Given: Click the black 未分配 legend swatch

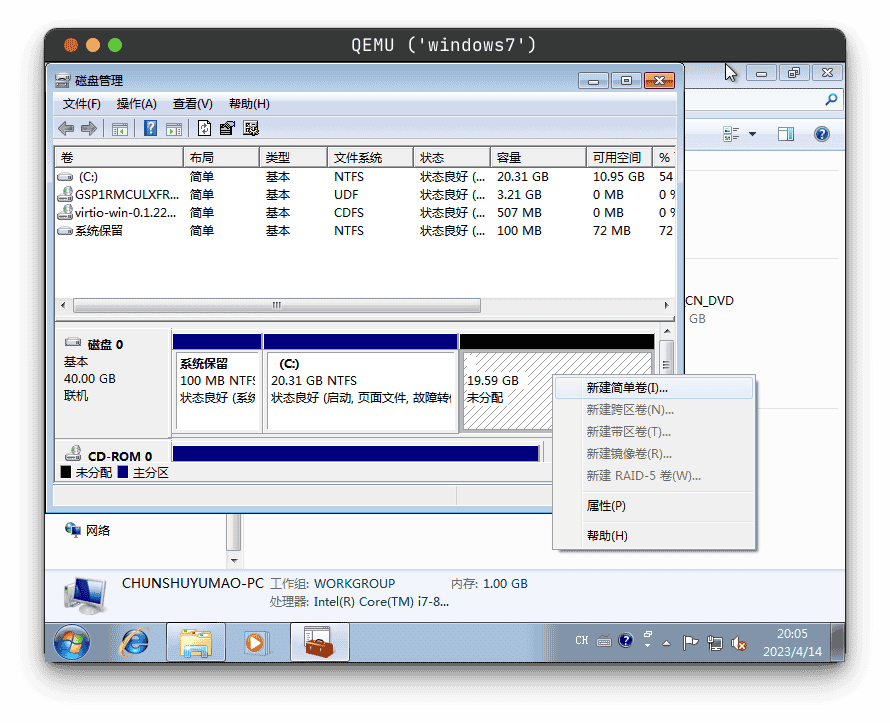Looking at the screenshot, I should click(x=66, y=472).
